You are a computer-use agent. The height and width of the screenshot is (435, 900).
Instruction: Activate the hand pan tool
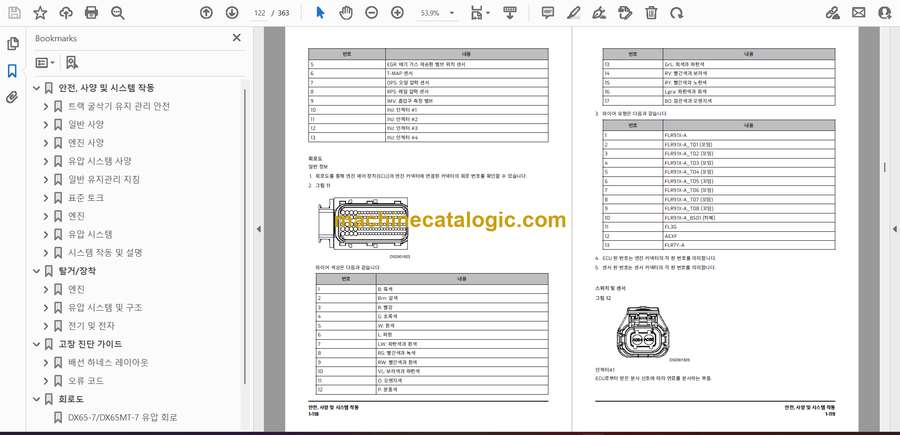click(x=346, y=13)
